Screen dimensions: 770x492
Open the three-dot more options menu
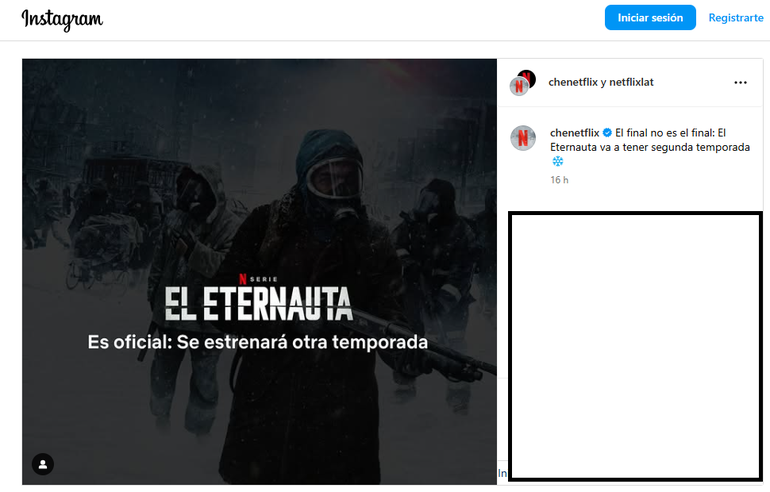740,82
